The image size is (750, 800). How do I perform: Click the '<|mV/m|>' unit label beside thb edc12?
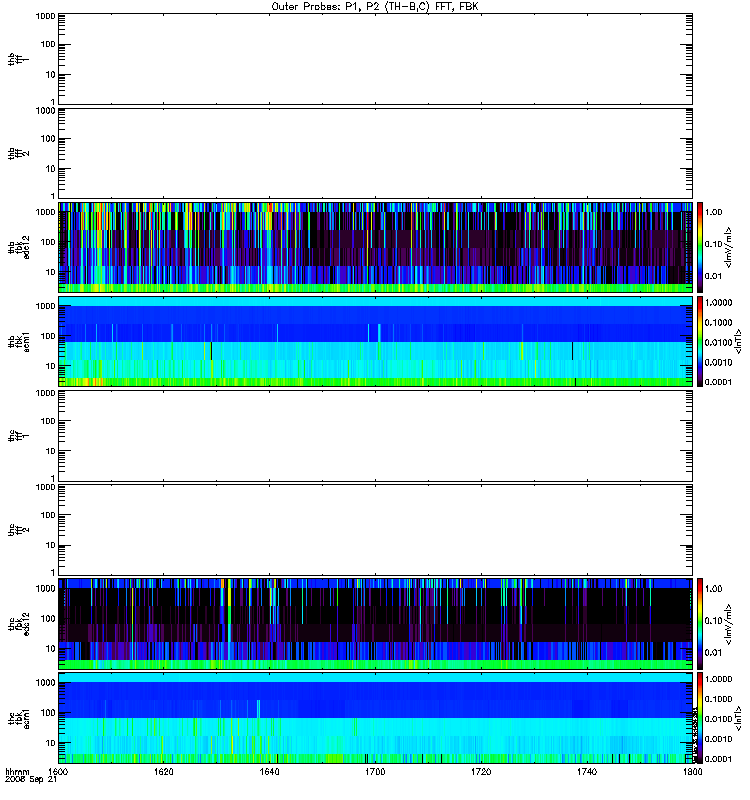click(729, 247)
